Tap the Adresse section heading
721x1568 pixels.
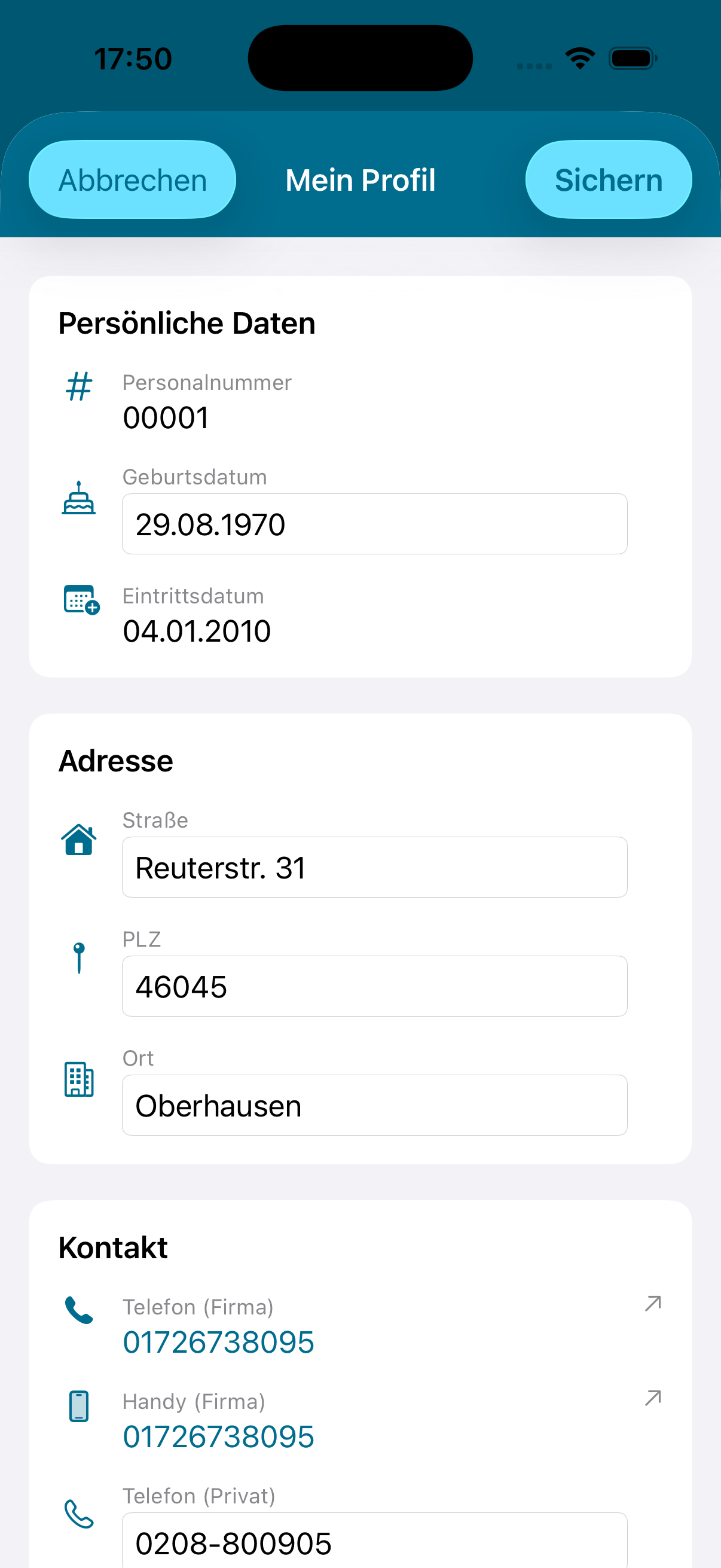point(115,761)
